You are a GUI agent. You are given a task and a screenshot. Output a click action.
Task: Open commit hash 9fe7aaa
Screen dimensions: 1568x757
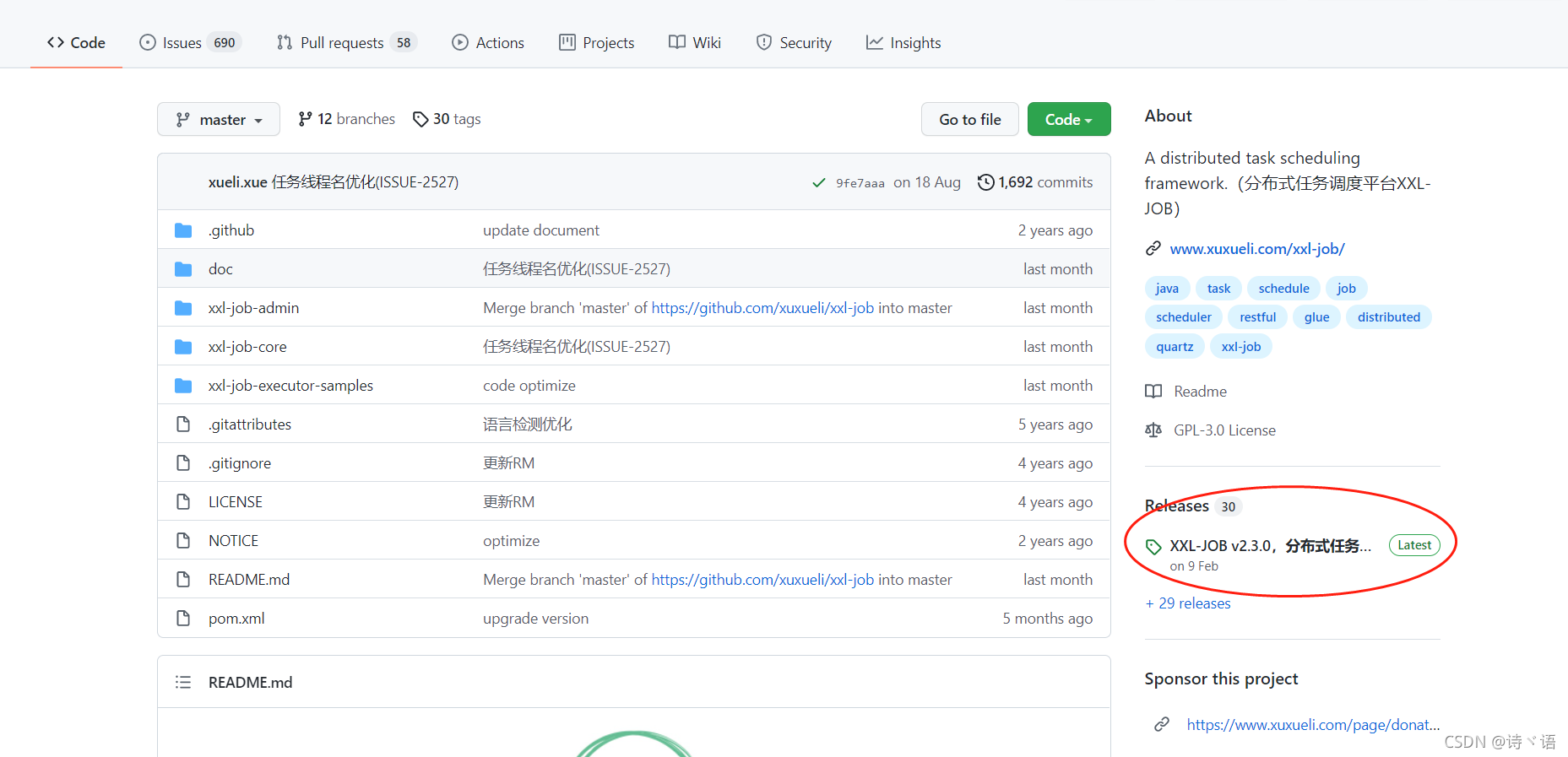[860, 183]
